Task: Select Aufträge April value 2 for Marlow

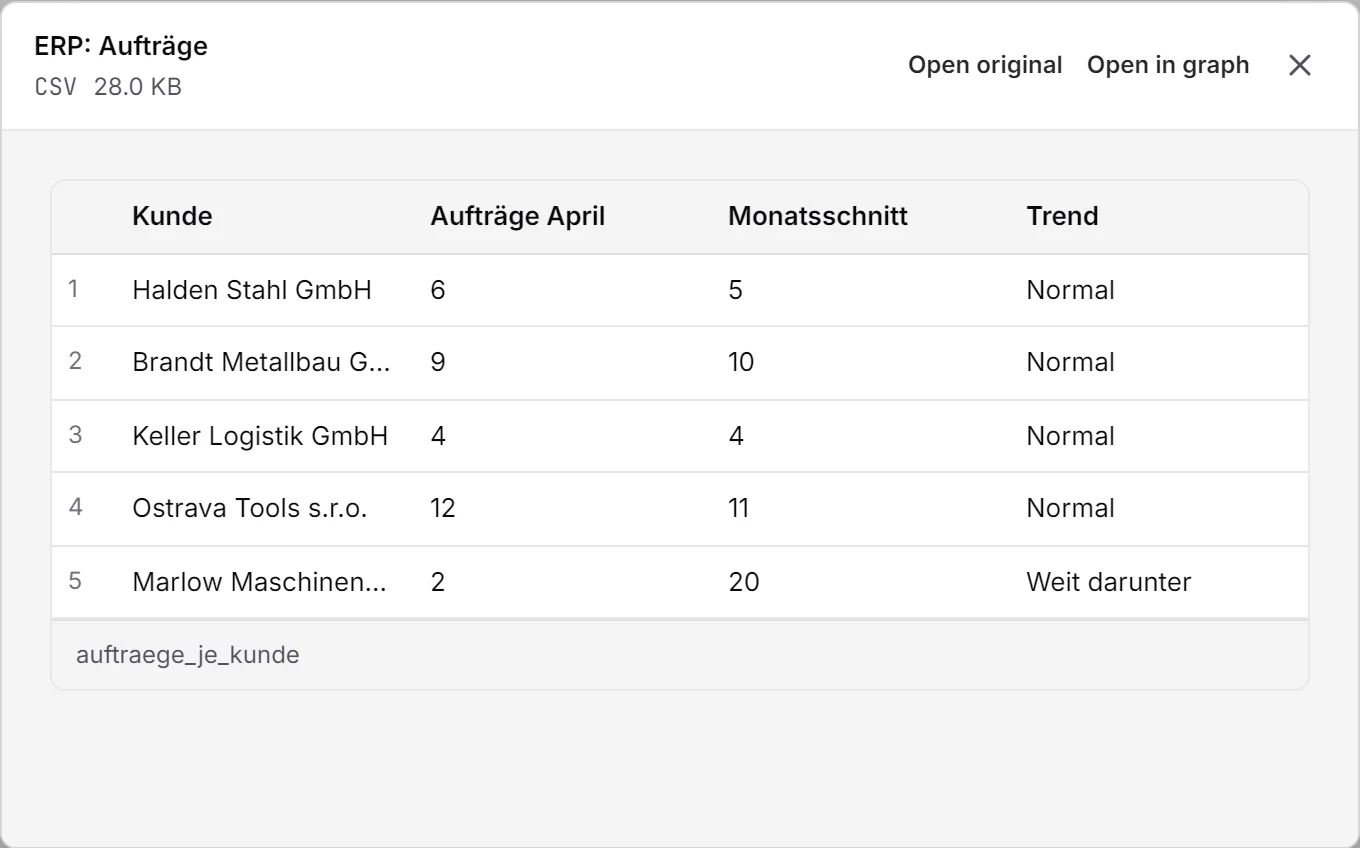Action: pyautogui.click(x=438, y=582)
